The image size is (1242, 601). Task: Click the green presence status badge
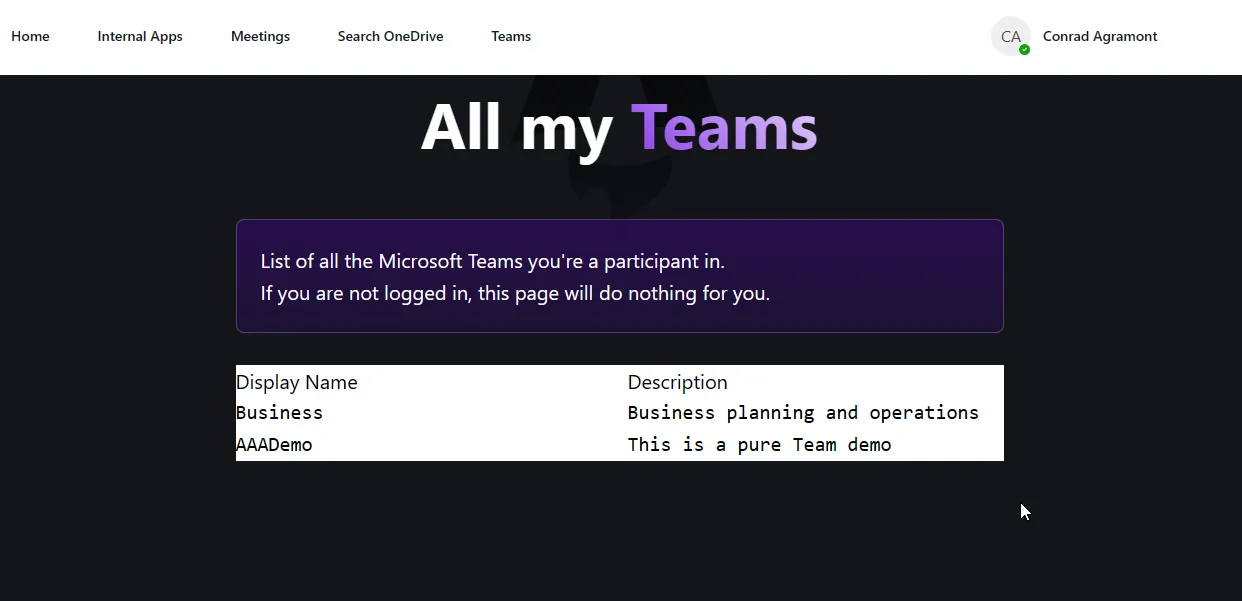tap(1025, 50)
